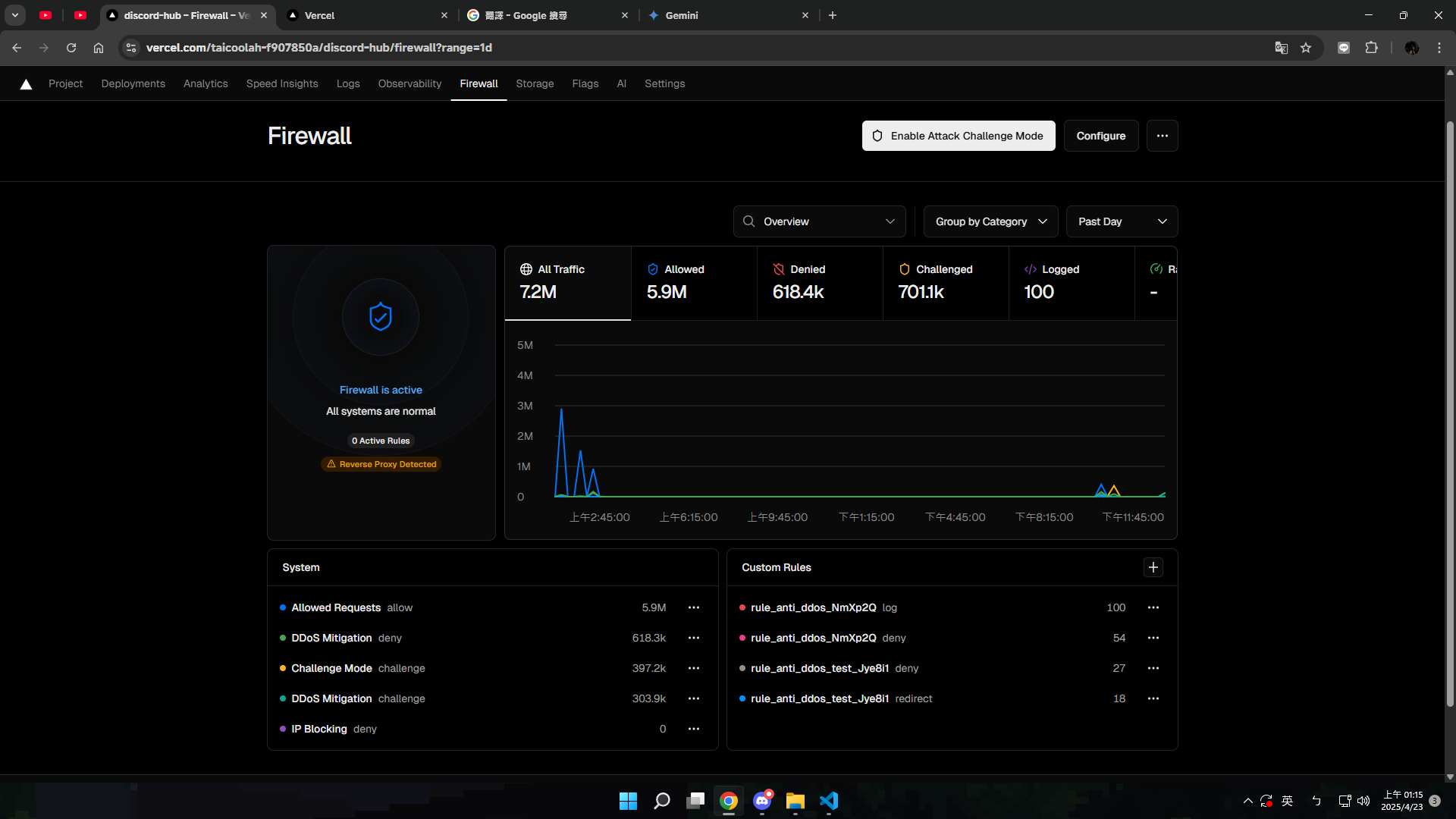Screen dimensions: 1456x819
Task: Select the Denied traffic metric
Action: tap(819, 282)
